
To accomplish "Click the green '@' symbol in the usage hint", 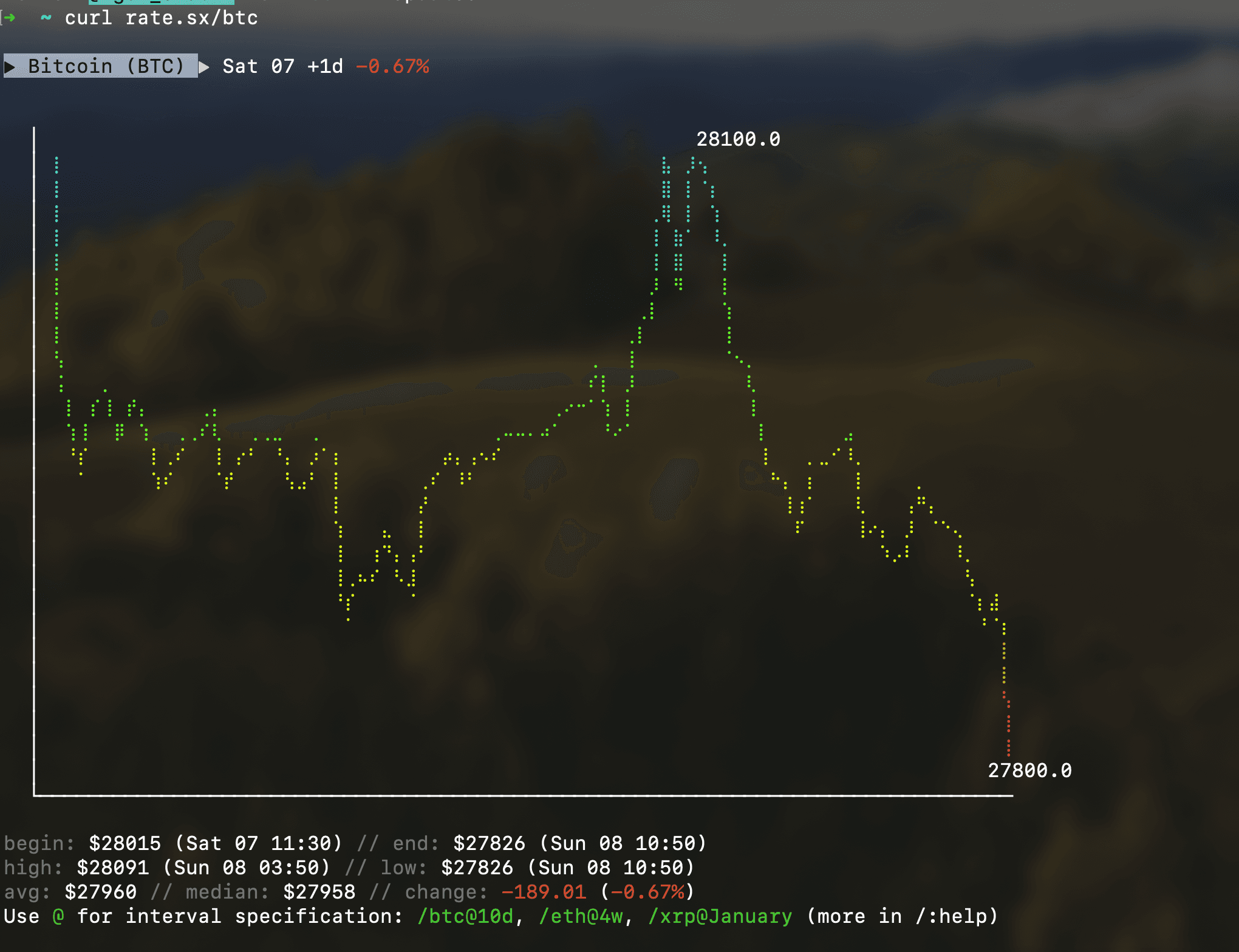I will (58, 916).
